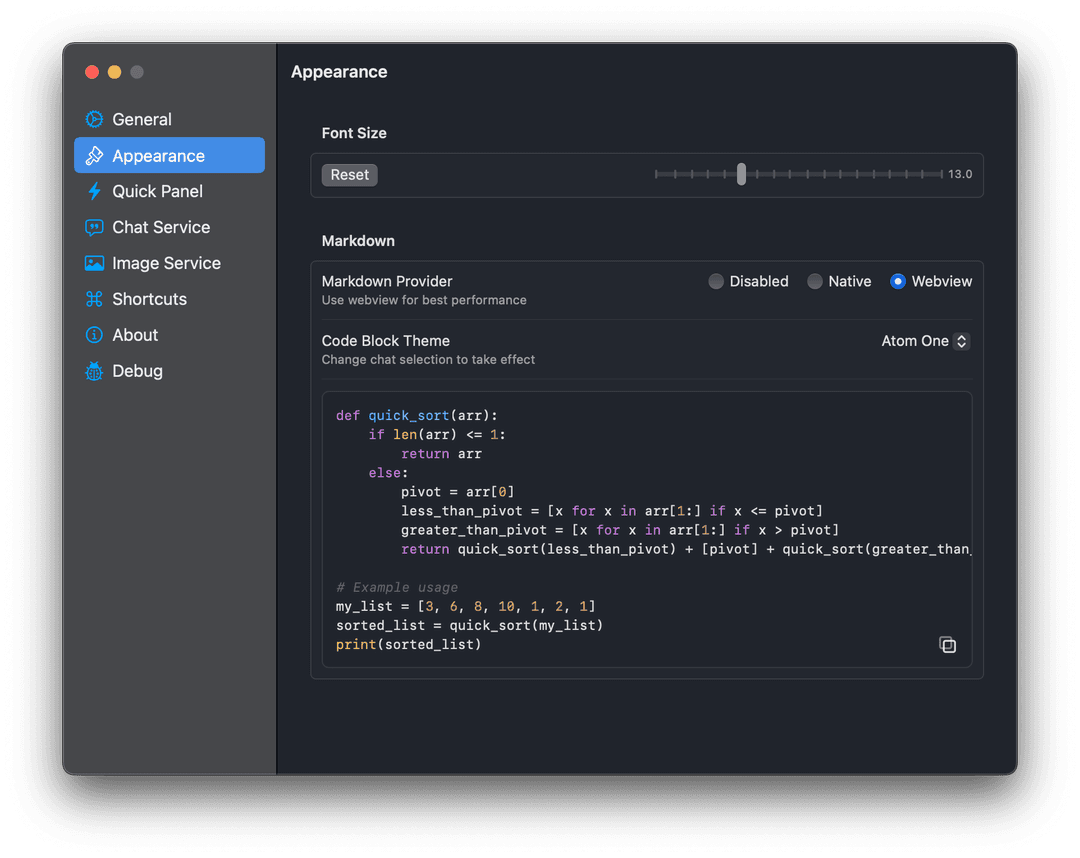Image resolution: width=1080 pixels, height=858 pixels.
Task: Click the Shortcuts command key icon
Action: pos(94,299)
